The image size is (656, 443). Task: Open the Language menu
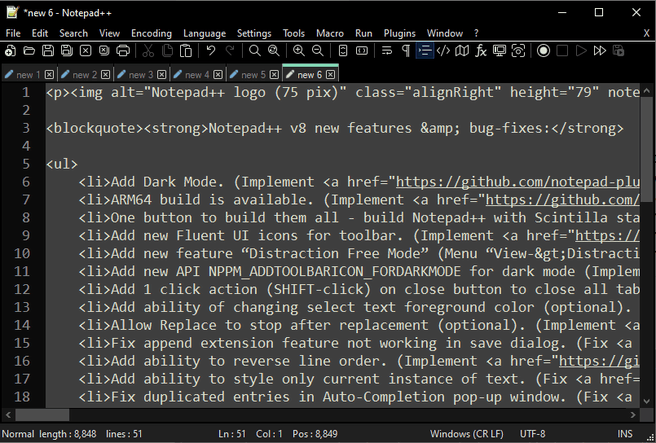pos(205,33)
